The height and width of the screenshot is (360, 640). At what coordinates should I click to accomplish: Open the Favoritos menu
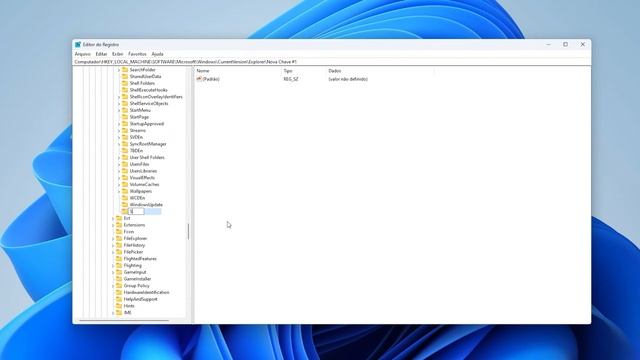tap(137, 54)
